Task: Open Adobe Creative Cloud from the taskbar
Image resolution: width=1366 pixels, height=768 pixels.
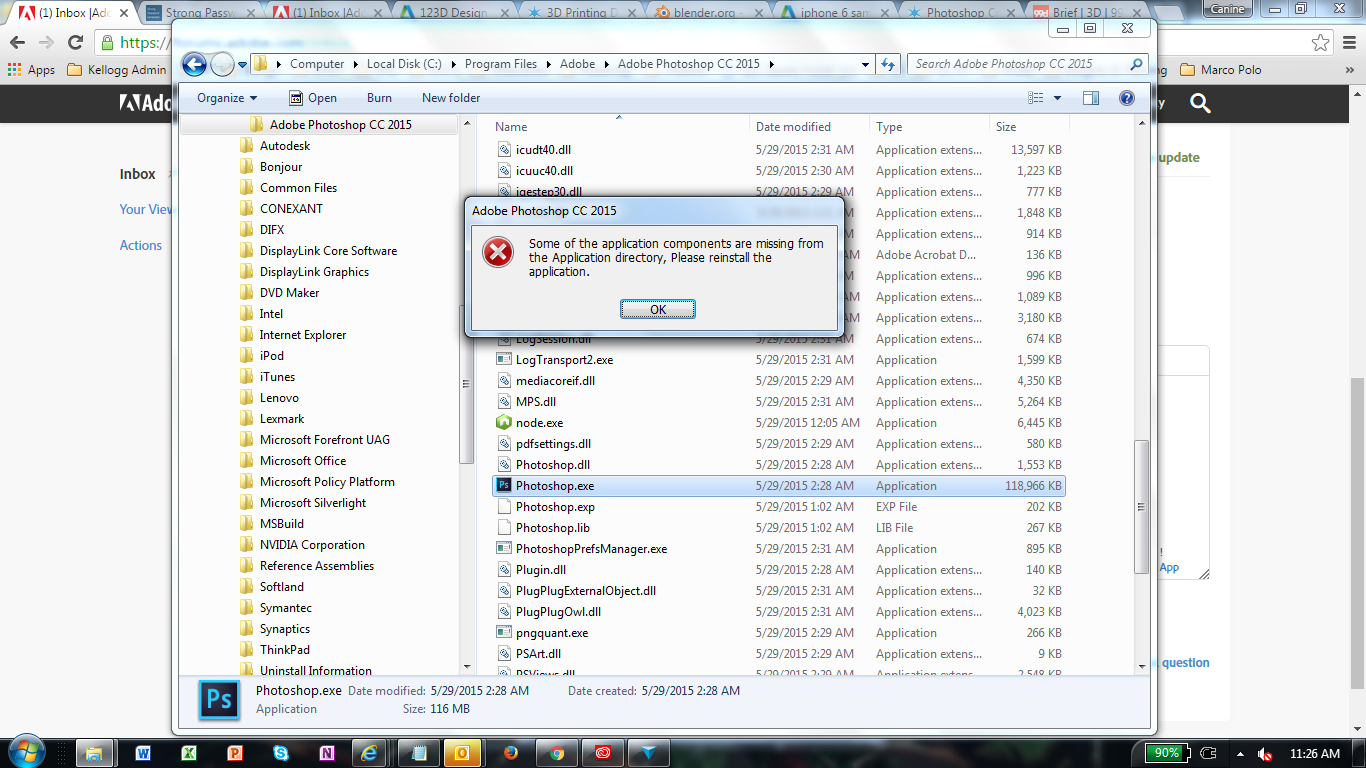Action: pyautogui.click(x=602, y=753)
